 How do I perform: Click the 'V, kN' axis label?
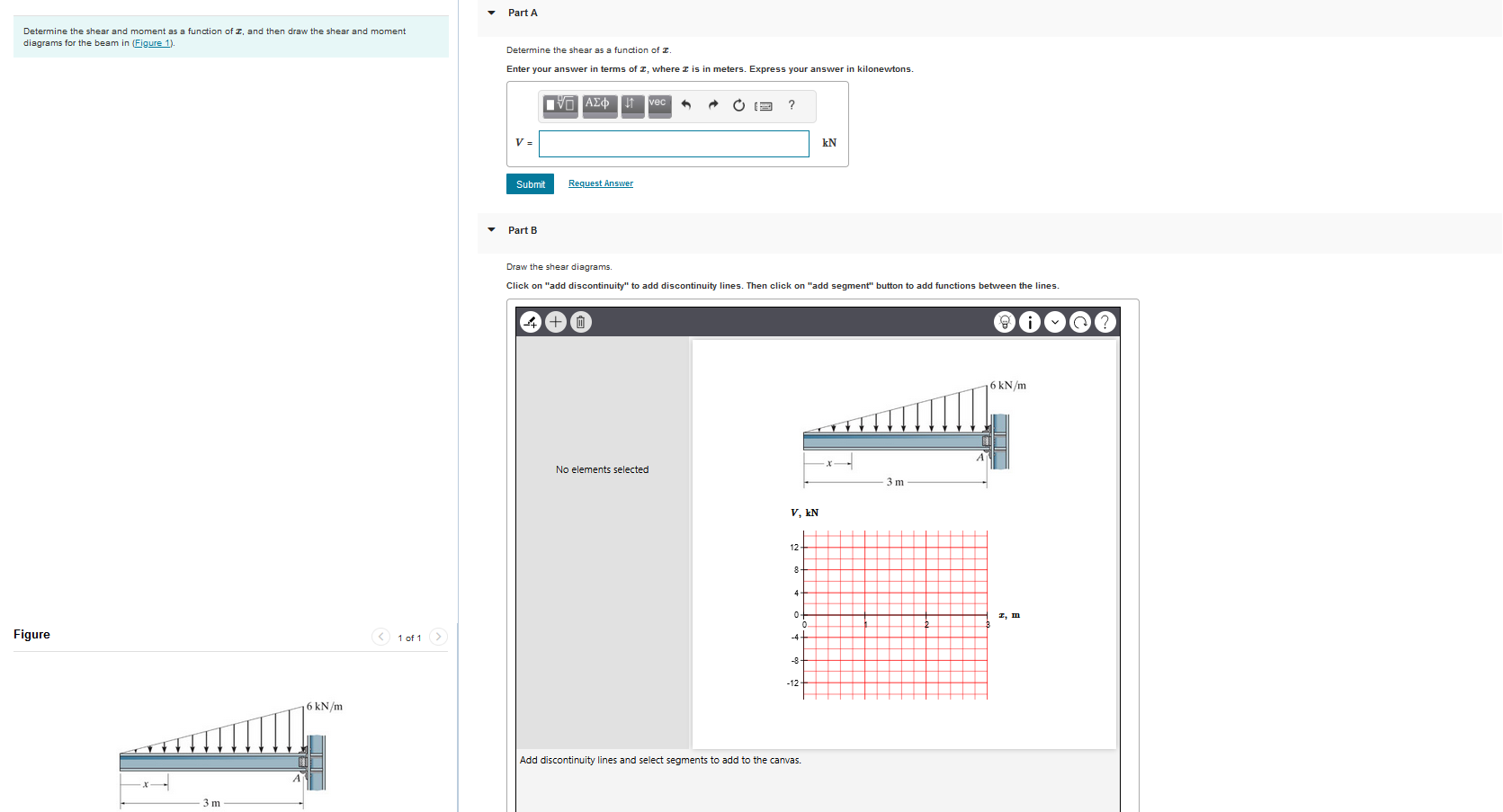804,513
